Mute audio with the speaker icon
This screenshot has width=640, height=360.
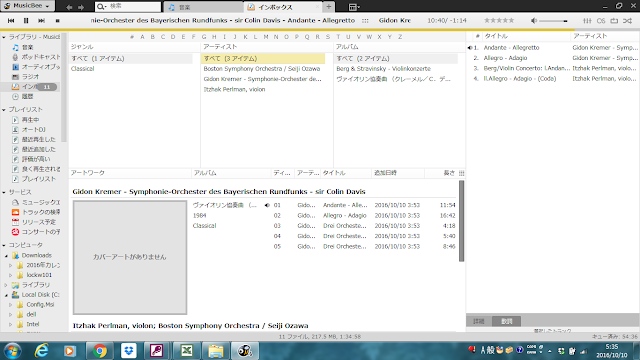click(534, 20)
